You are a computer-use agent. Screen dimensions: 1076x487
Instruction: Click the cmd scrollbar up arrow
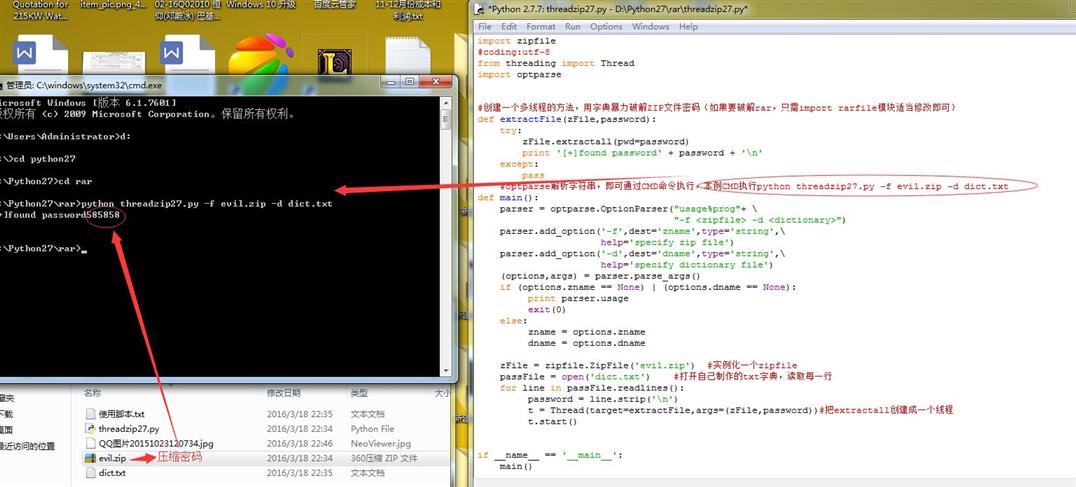445,102
